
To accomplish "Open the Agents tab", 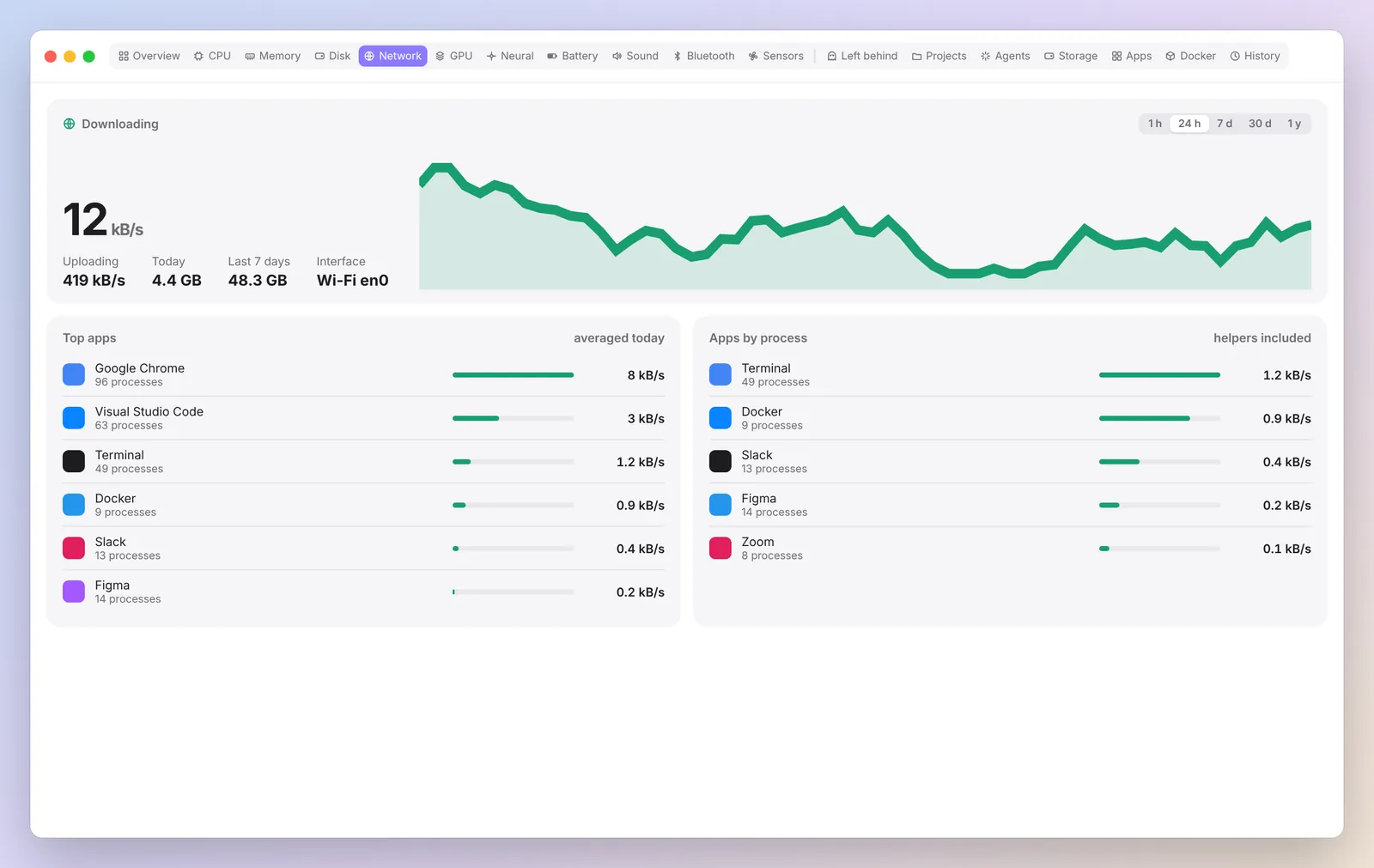I will tap(1006, 56).
